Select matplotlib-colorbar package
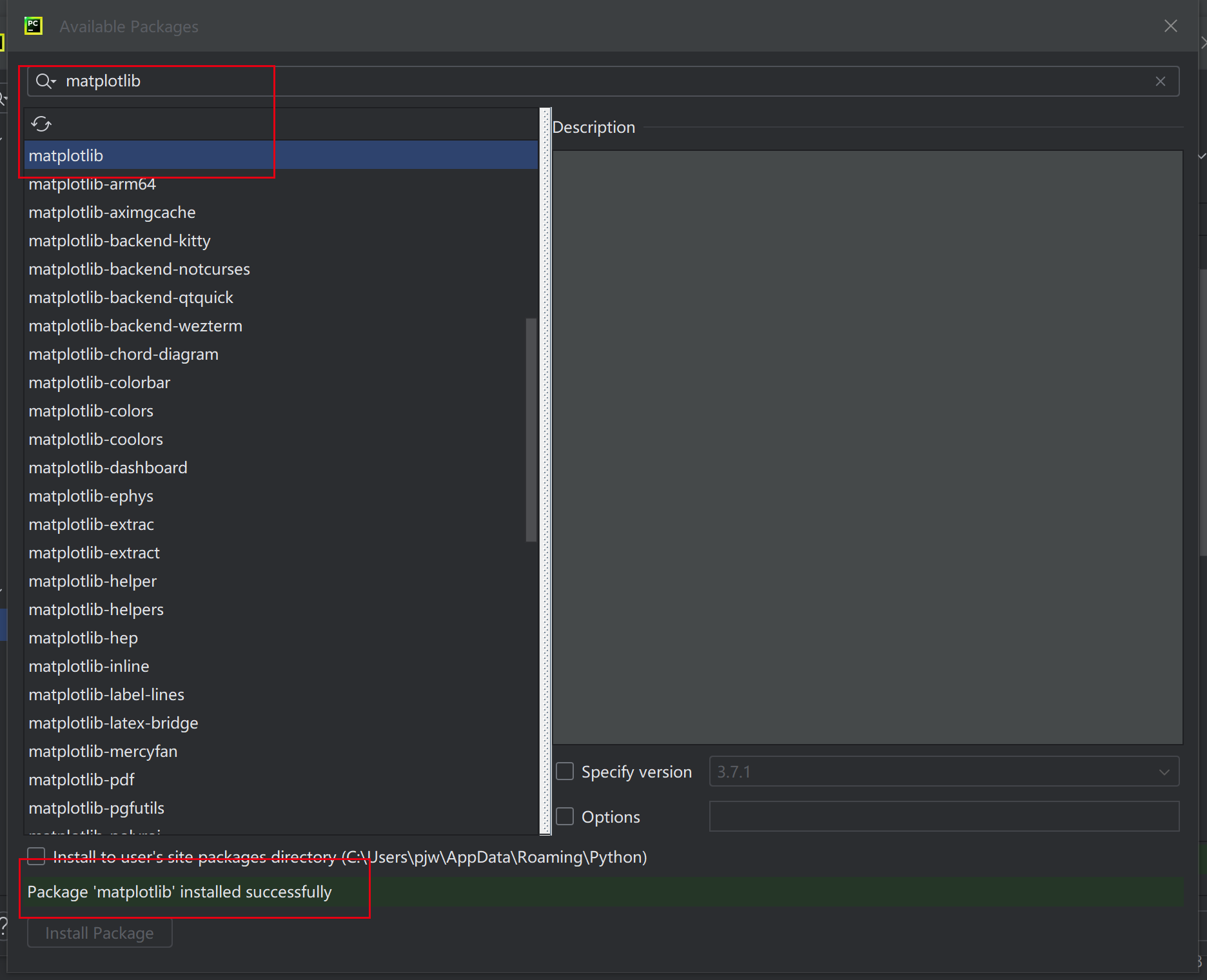 point(281,382)
